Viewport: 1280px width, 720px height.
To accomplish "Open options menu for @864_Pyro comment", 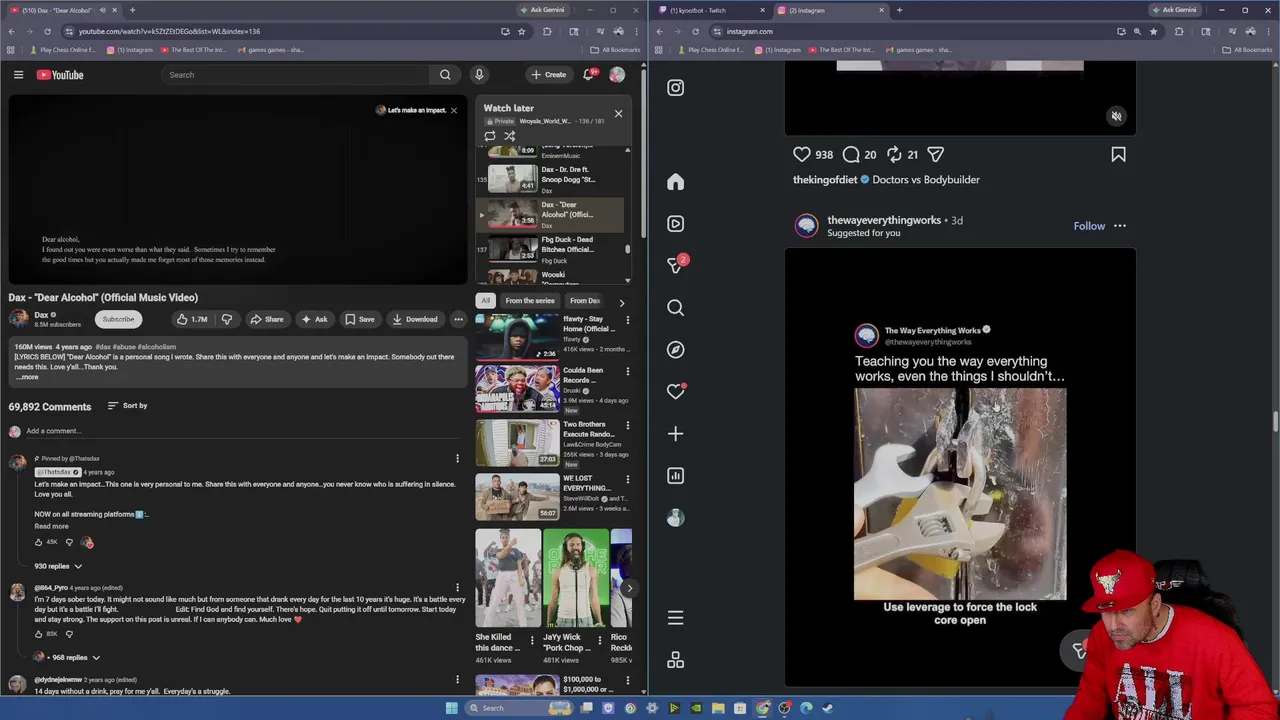I will pyautogui.click(x=457, y=588).
